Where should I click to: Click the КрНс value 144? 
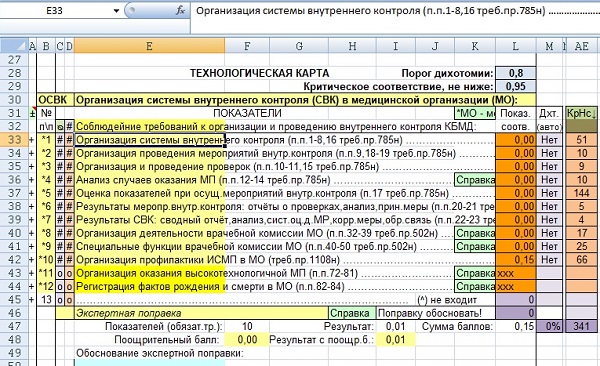582,193
